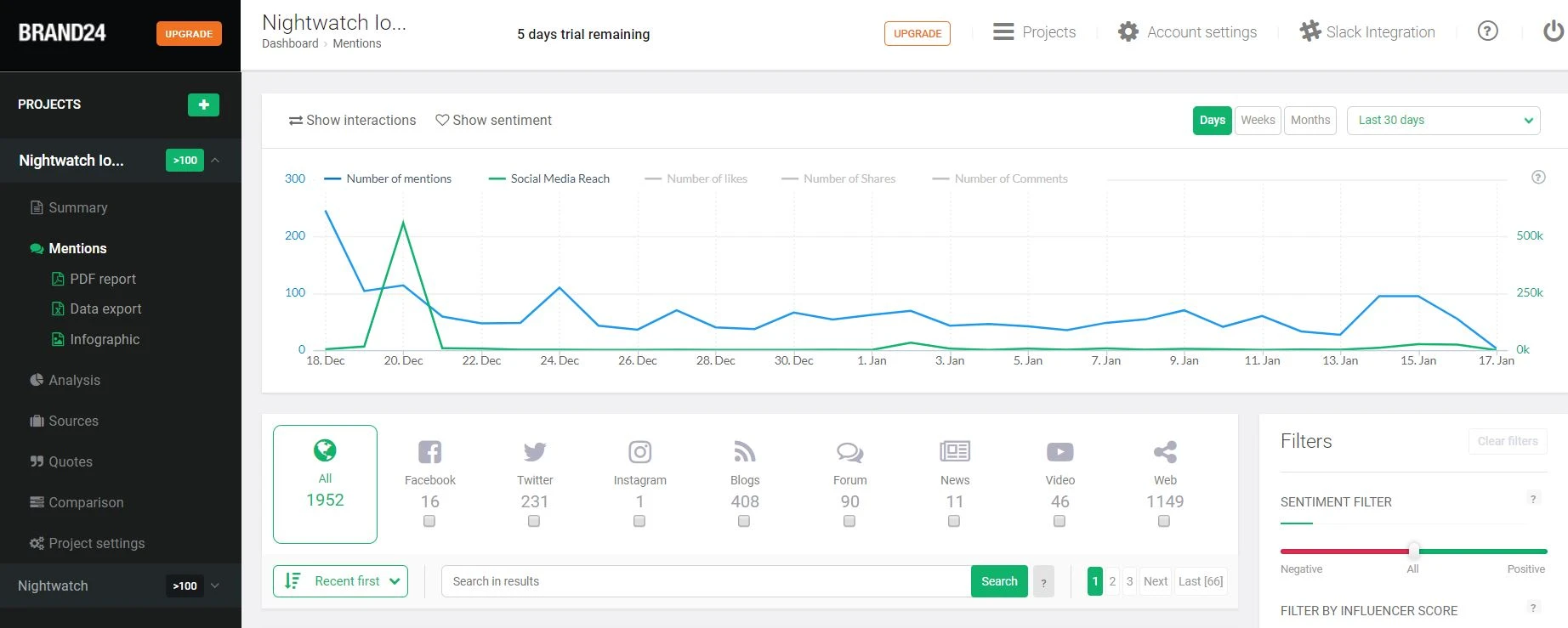Open the Last 30 days dropdown
The image size is (1568, 628).
pos(1443,121)
